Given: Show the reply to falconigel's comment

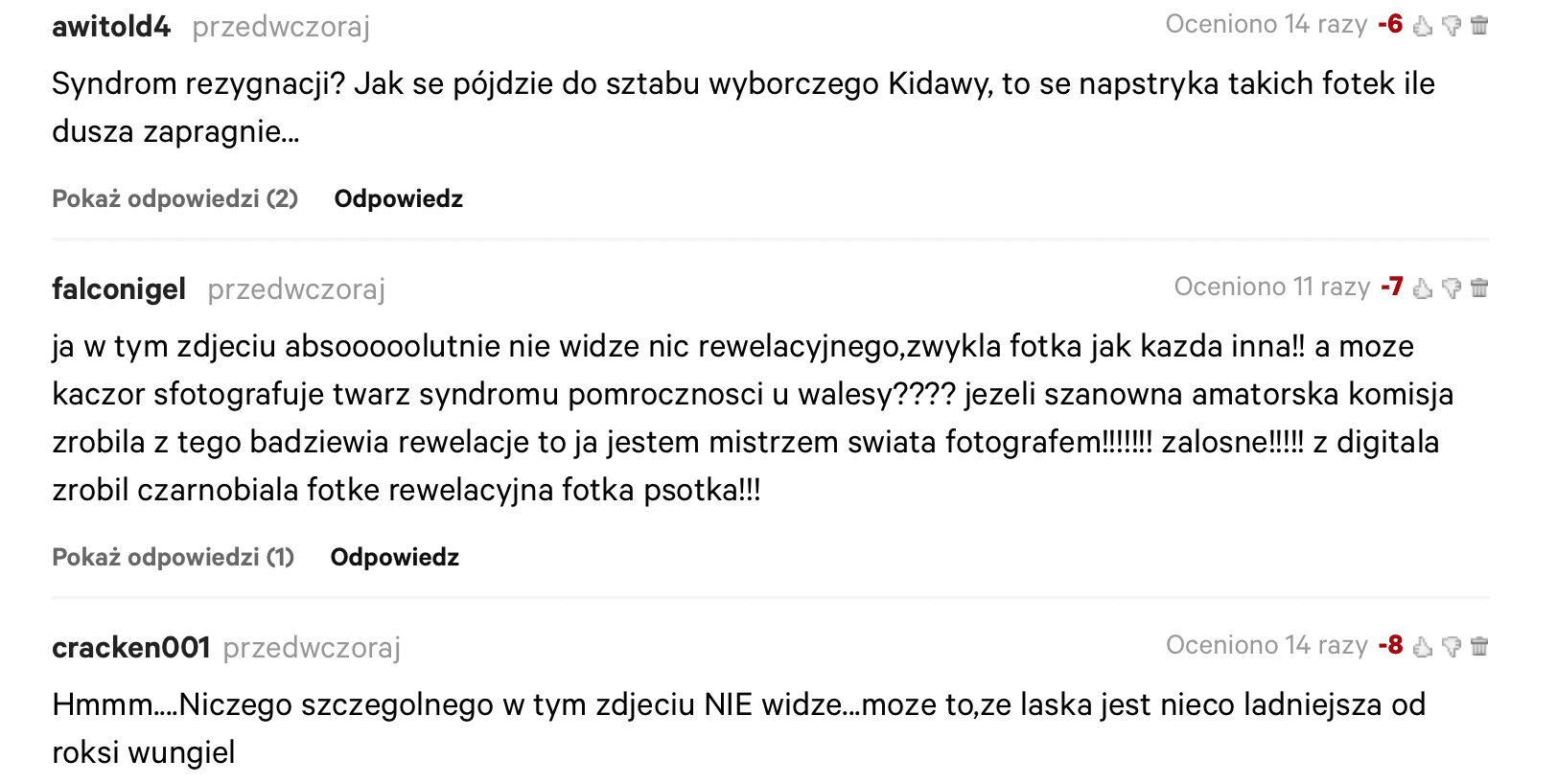Looking at the screenshot, I should (x=172, y=557).
